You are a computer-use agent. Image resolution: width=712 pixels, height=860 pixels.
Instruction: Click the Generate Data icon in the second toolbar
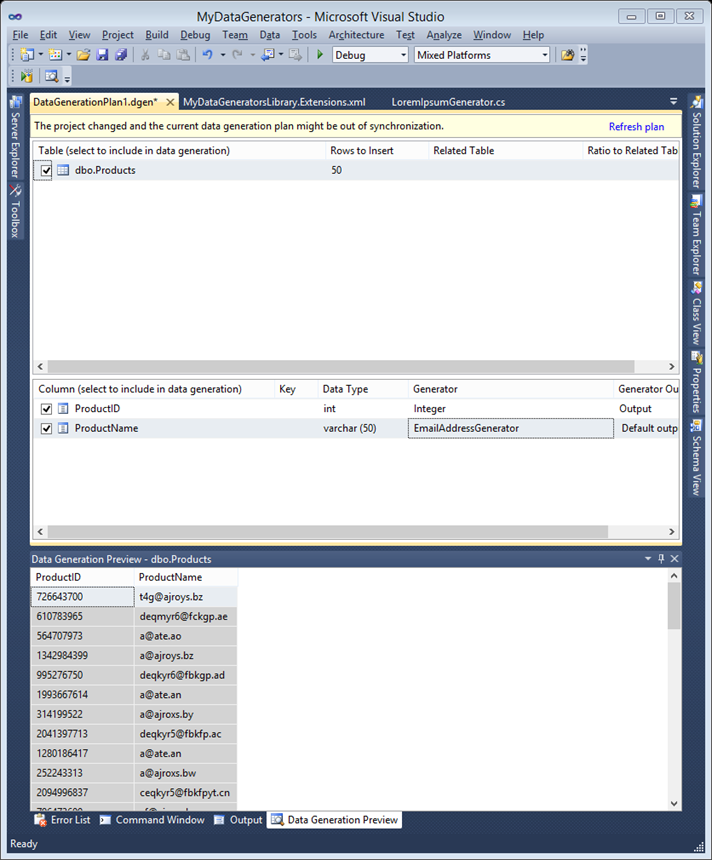click(x=26, y=76)
